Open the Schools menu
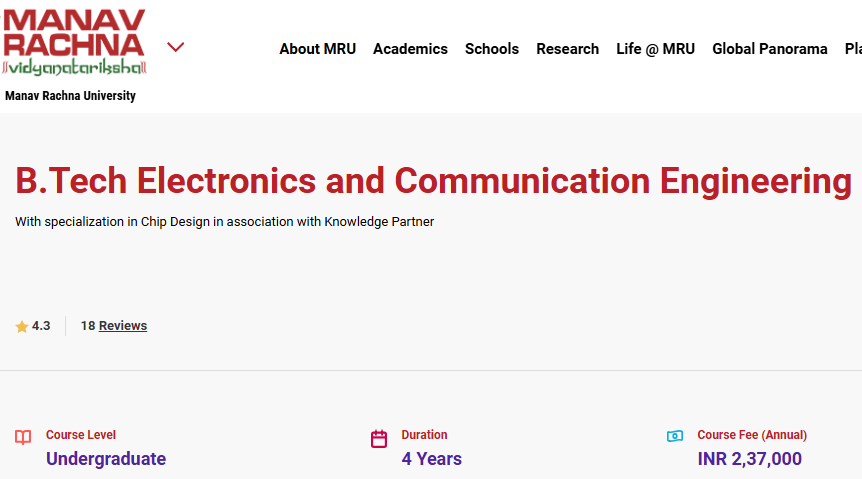 tap(492, 49)
